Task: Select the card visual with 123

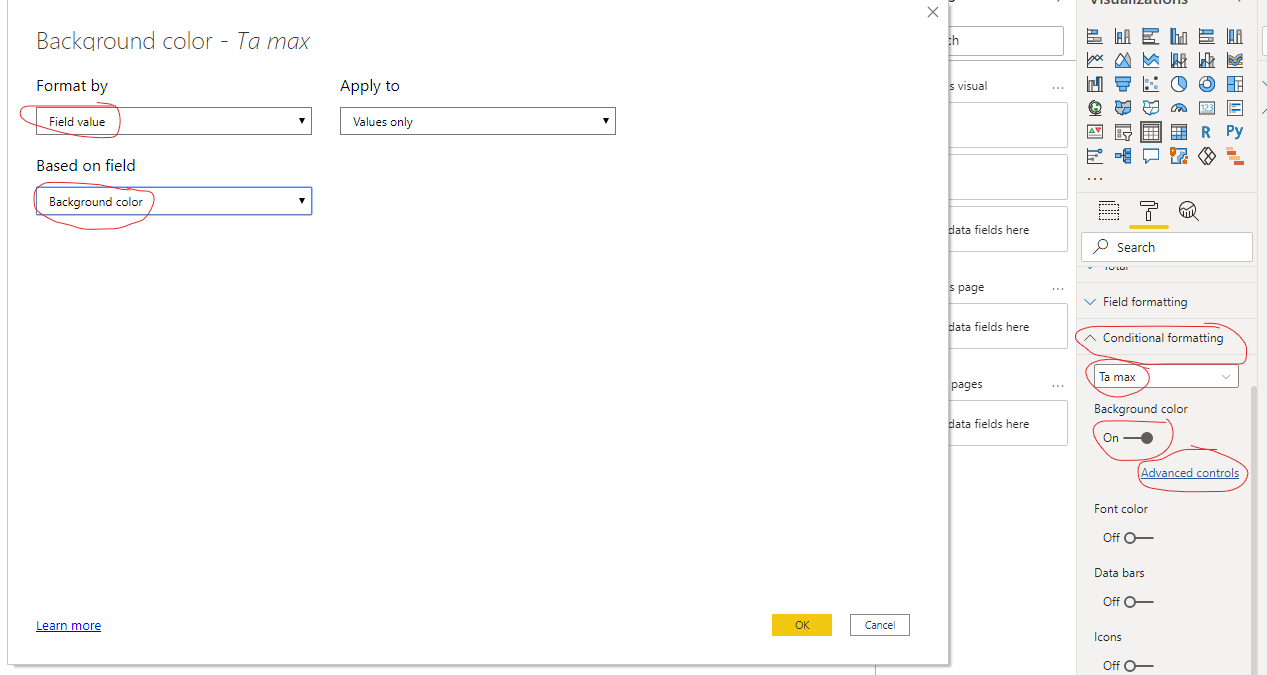Action: (1207, 107)
